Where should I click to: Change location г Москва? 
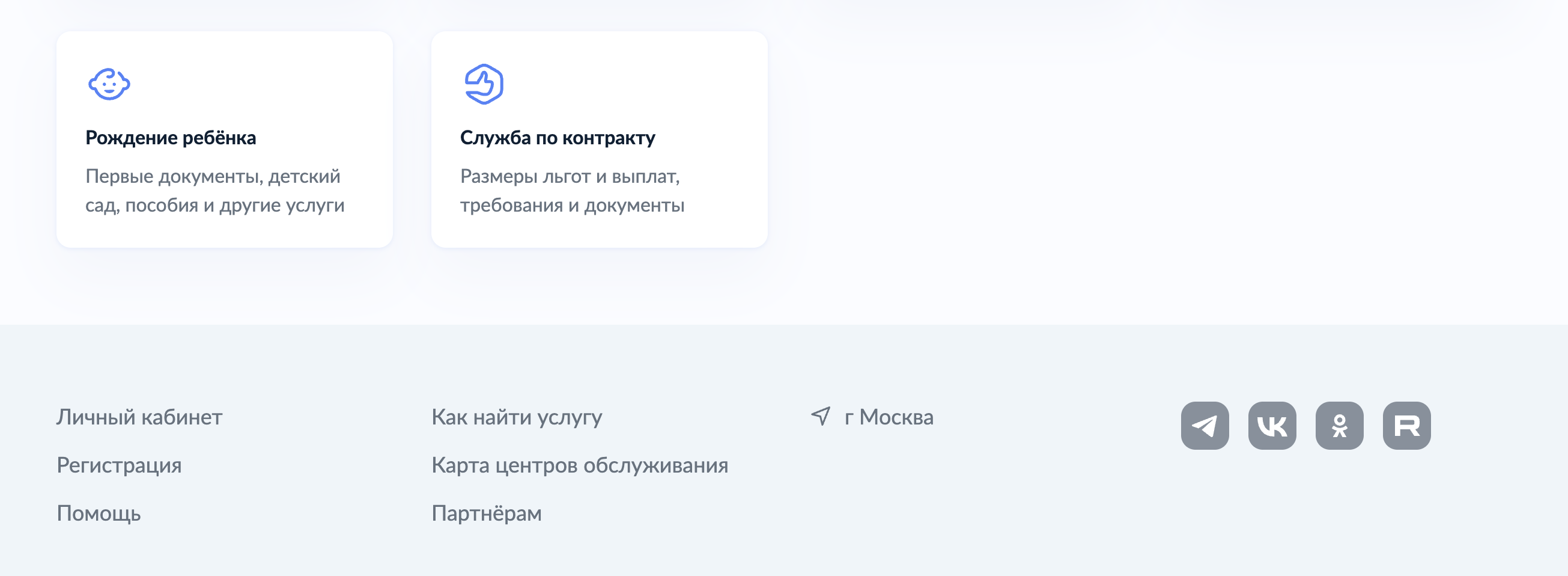click(889, 417)
